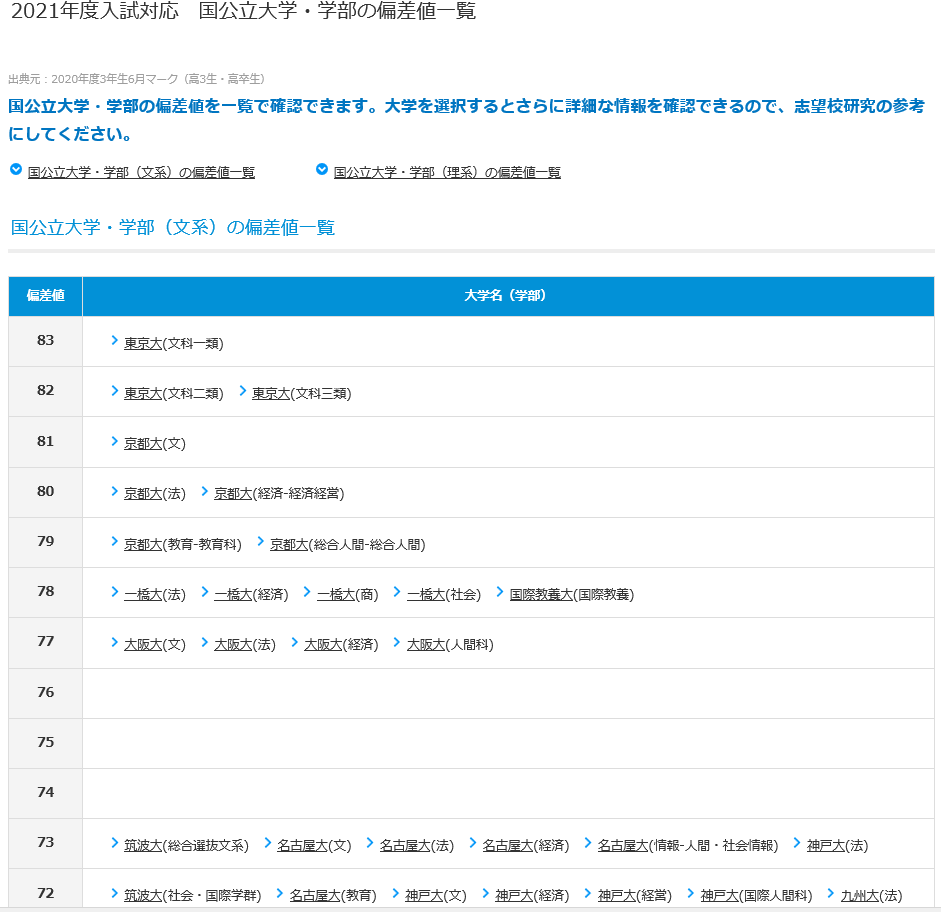The width and height of the screenshot is (941, 912).
Task: Click the 国公立大学・学部（理系）の偏差値一覧 anchor link
Action: pos(447,172)
